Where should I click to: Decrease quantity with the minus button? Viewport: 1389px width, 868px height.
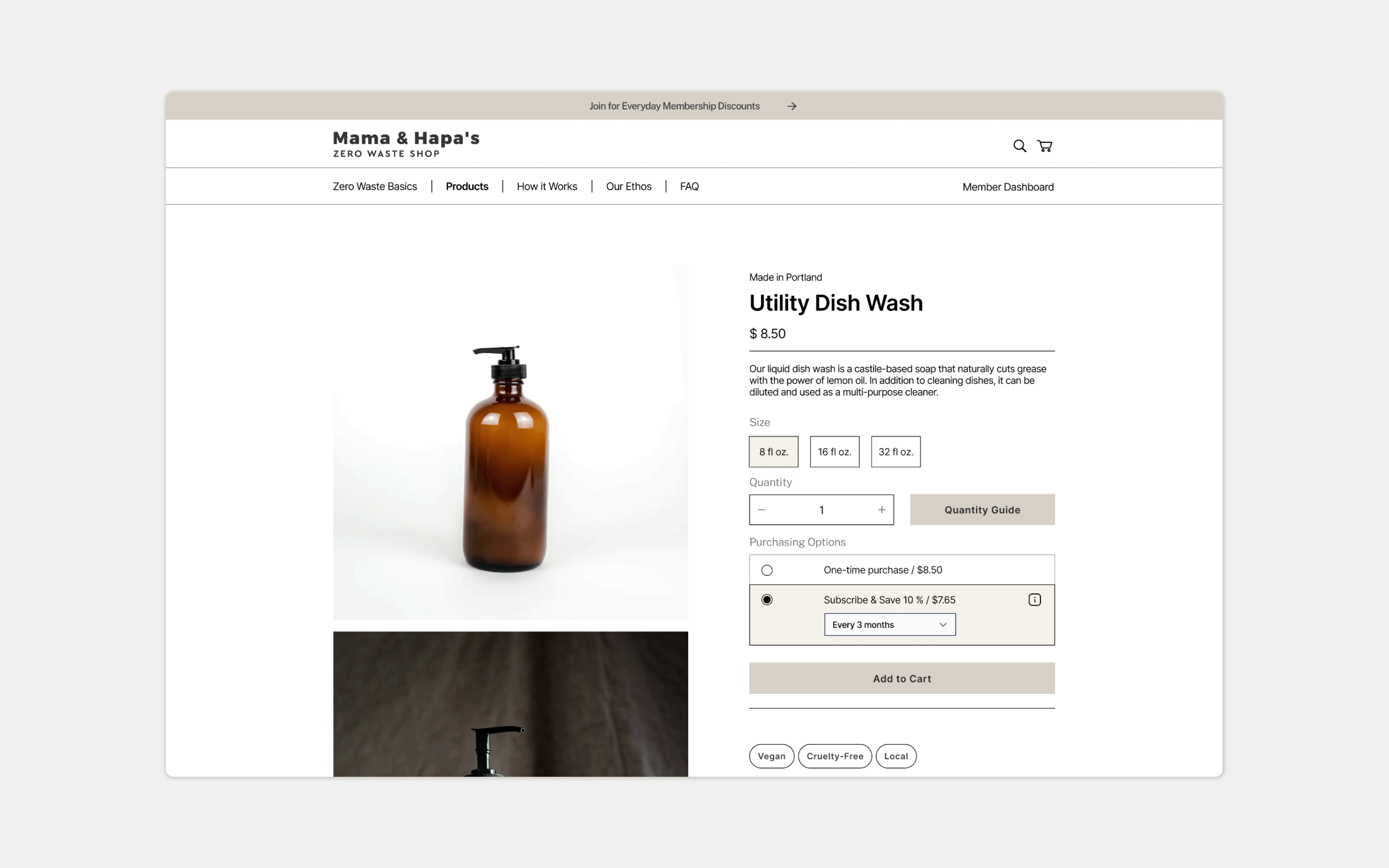pyautogui.click(x=761, y=510)
